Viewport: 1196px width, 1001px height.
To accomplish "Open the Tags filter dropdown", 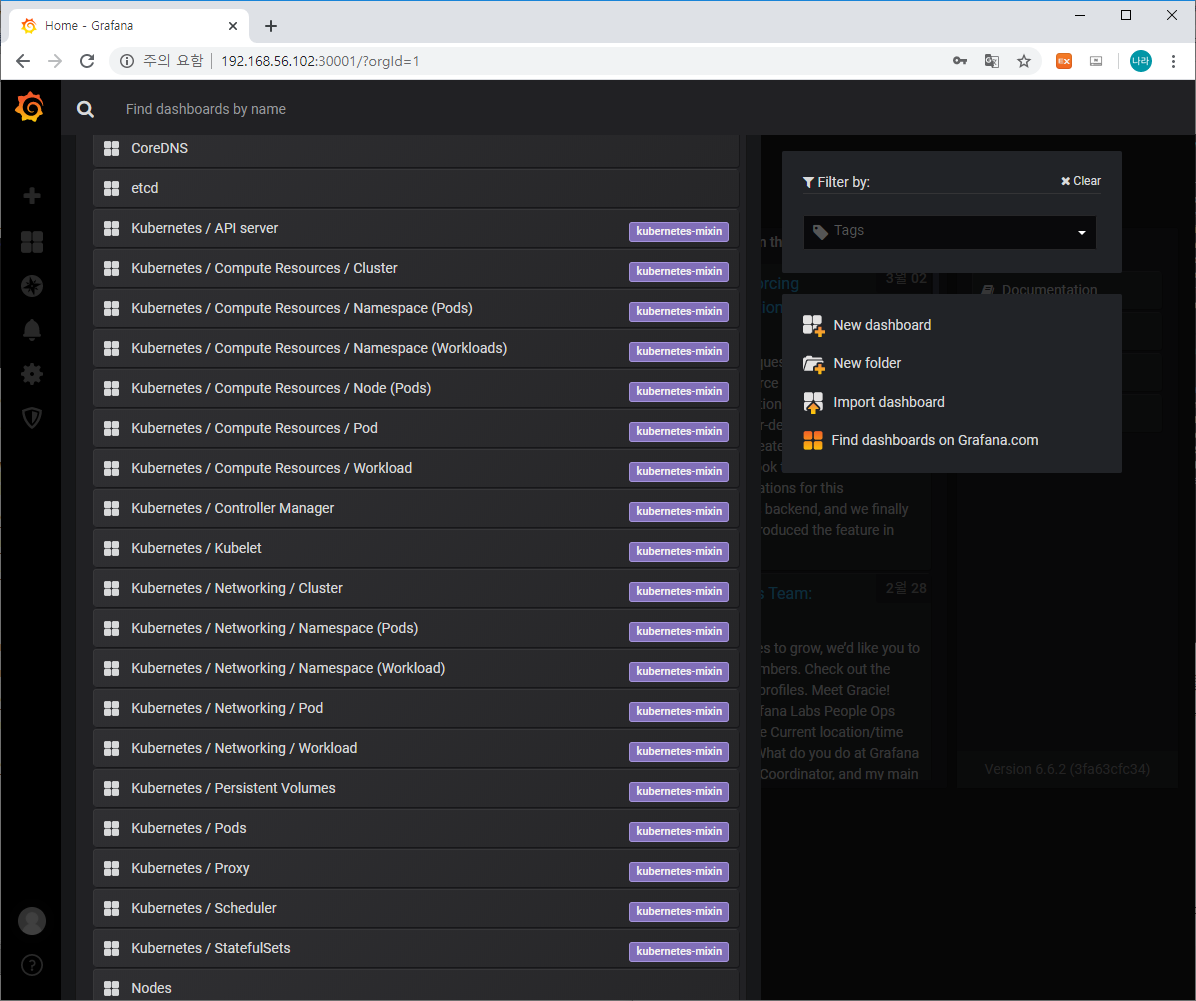I will pos(950,232).
